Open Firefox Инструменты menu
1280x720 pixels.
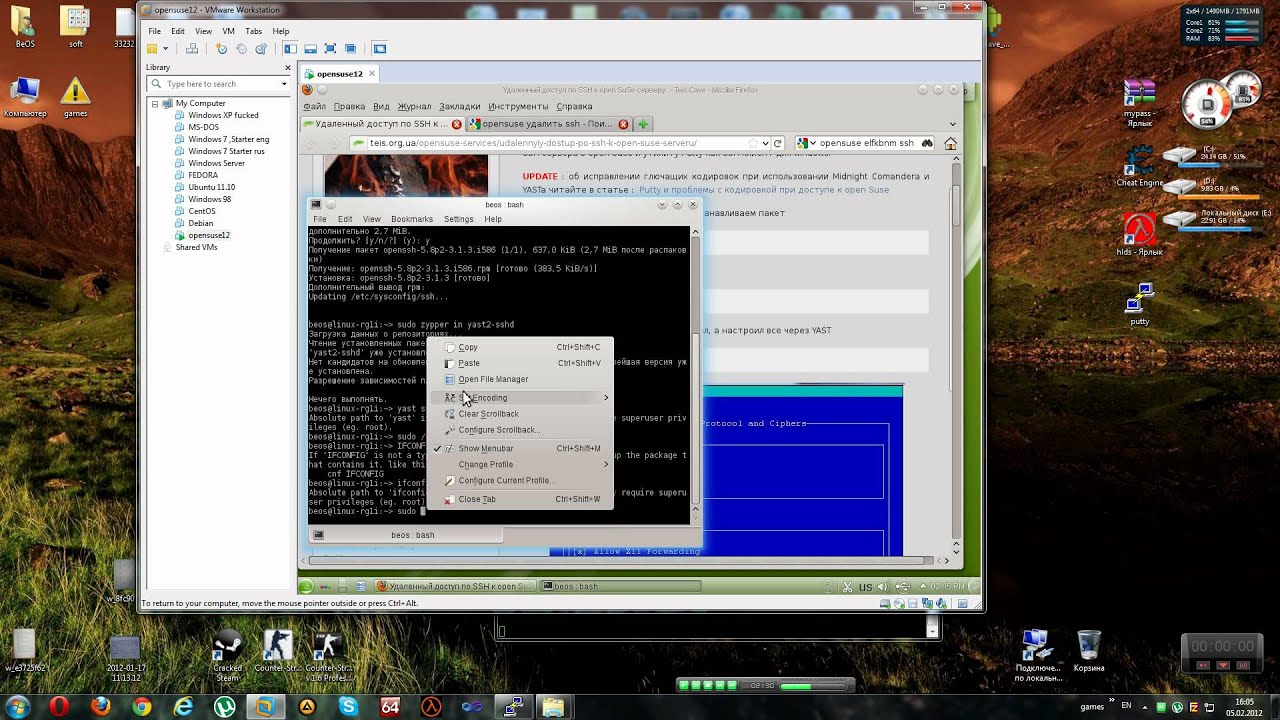[x=518, y=106]
